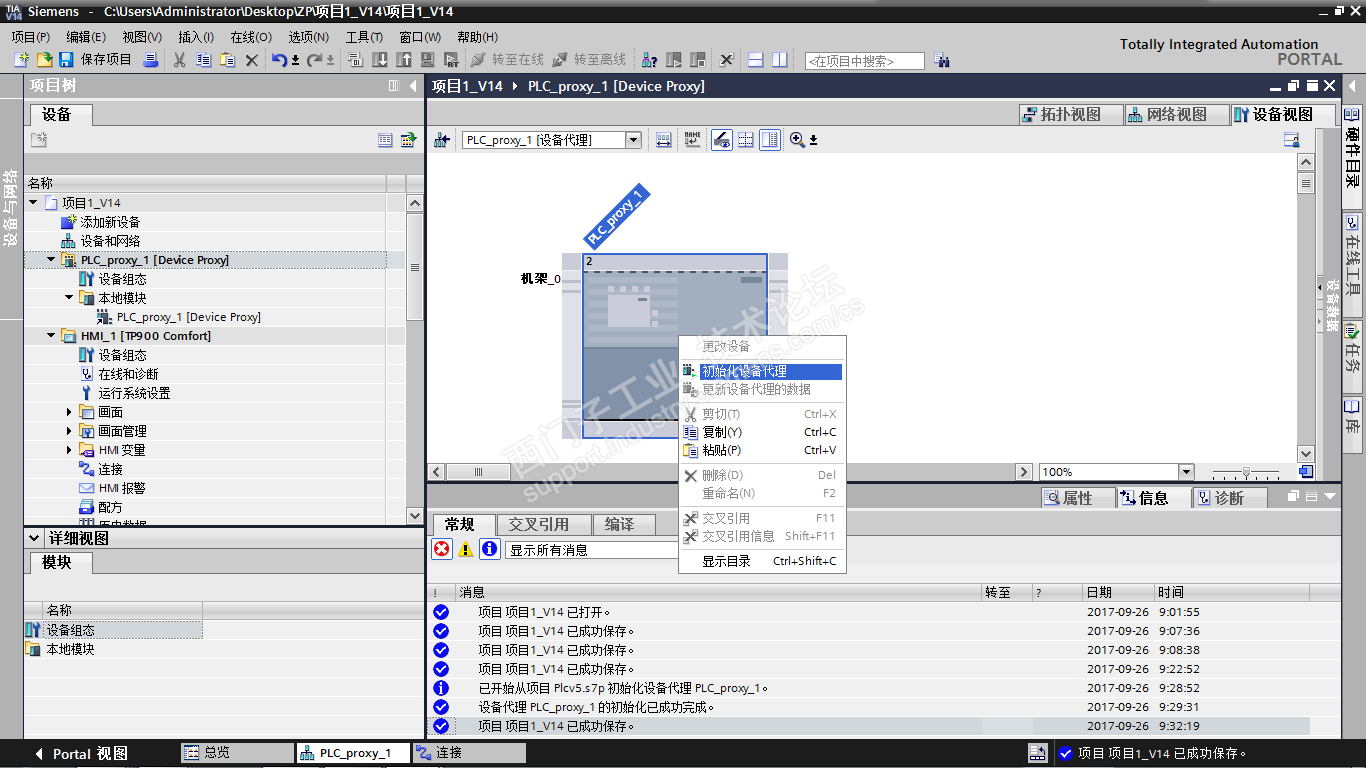1366x768 pixels.
Task: Collapse the 项目1_V14 project tree node
Action: [x=33, y=202]
